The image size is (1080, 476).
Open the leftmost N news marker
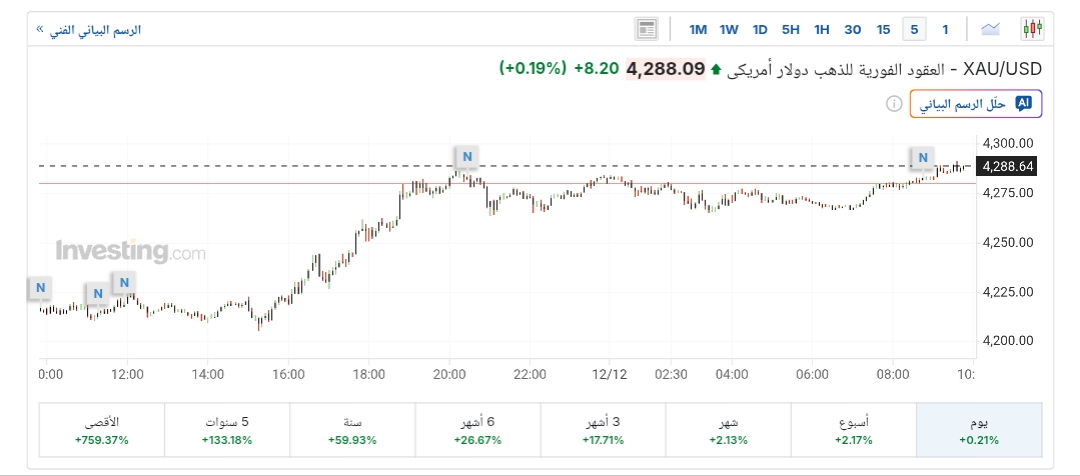pos(40,288)
